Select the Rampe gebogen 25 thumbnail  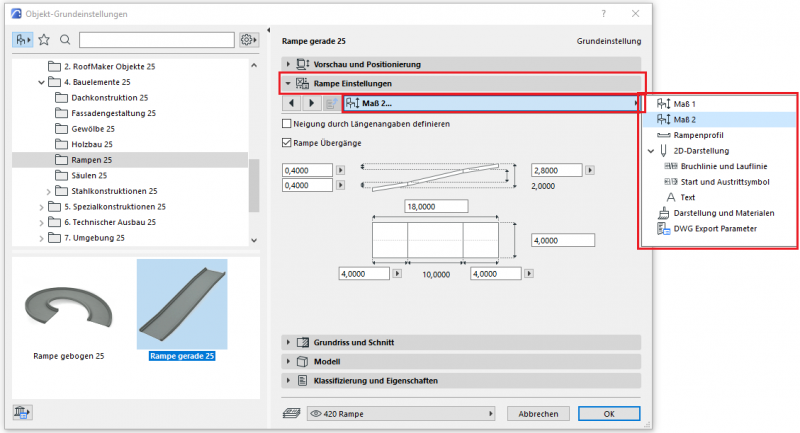click(70, 312)
